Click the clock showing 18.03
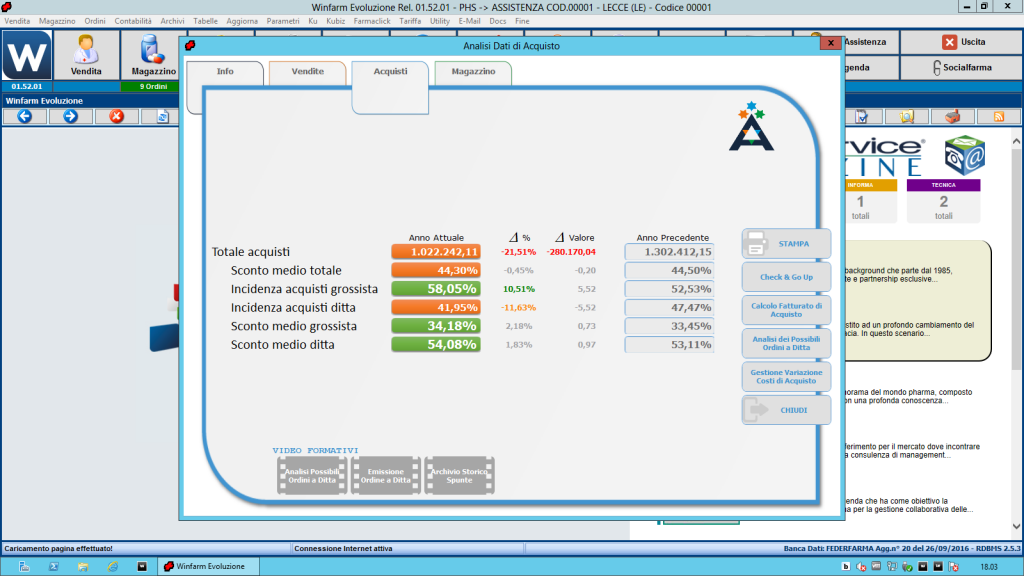The height and width of the screenshot is (576, 1024). [989, 567]
